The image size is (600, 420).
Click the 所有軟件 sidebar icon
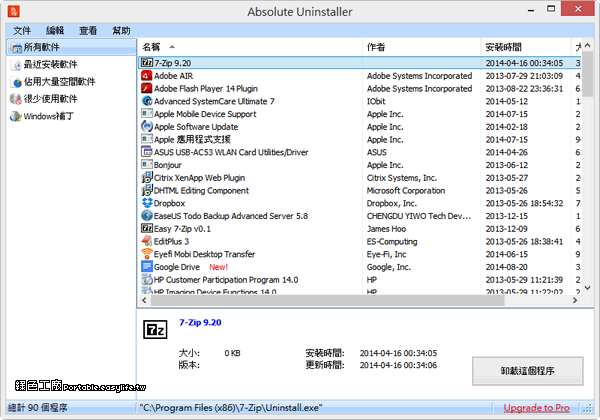pyautogui.click(x=16, y=47)
